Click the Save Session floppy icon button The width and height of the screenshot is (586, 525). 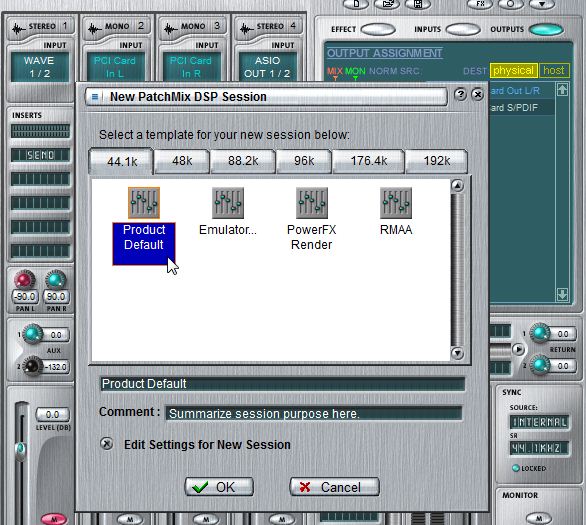point(418,4)
